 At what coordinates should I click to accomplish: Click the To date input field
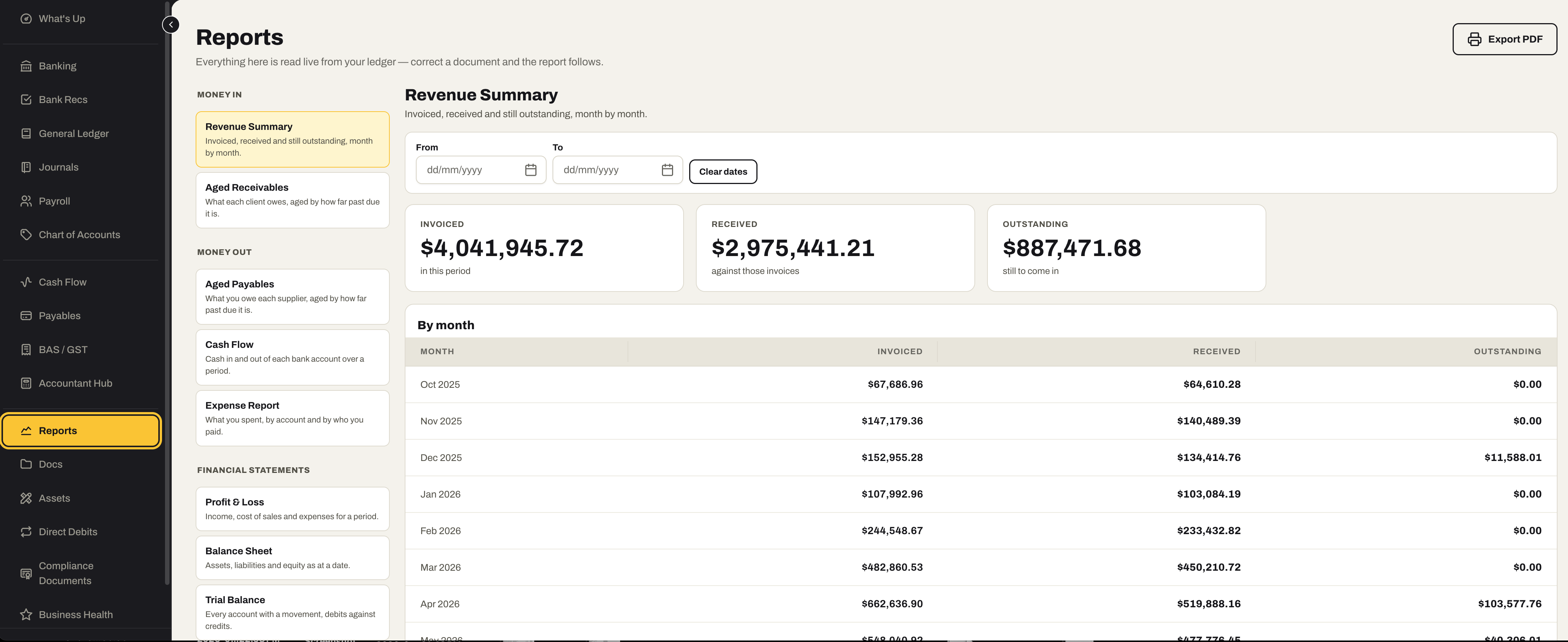coord(617,170)
